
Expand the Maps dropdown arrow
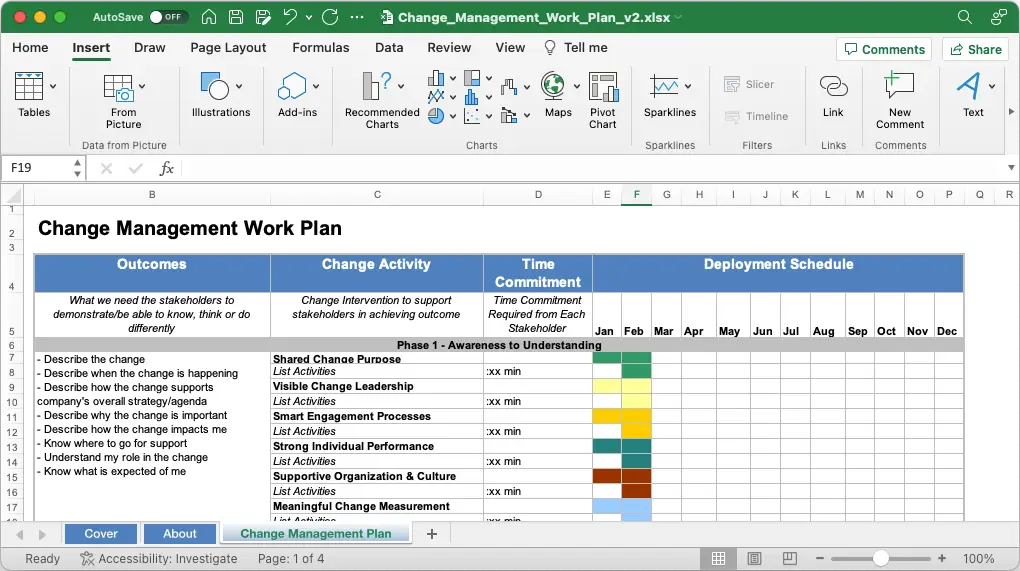576,86
